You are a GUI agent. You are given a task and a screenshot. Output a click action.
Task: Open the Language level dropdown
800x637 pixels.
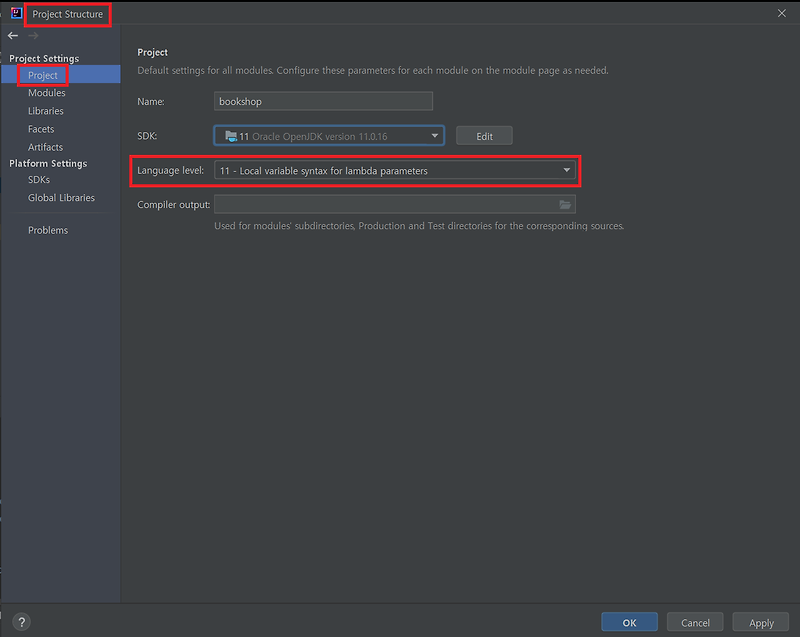567,169
